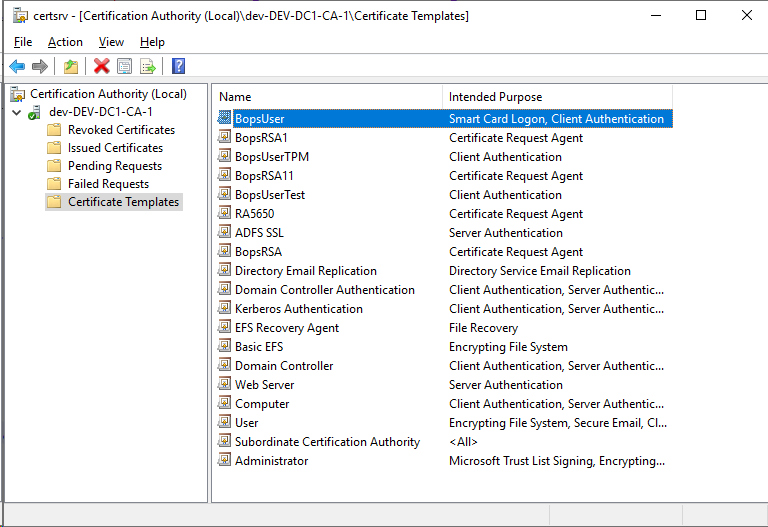Select the Subordinate Certification Authority template

tap(327, 442)
